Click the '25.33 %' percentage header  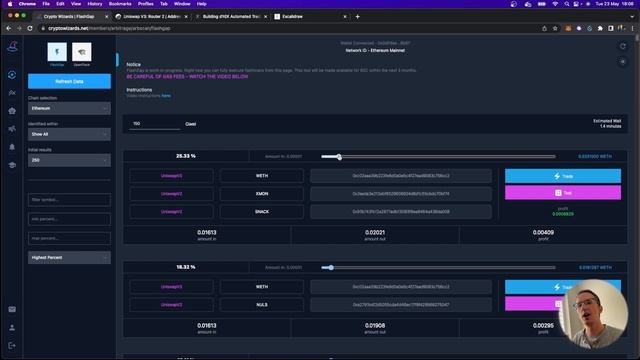186,156
